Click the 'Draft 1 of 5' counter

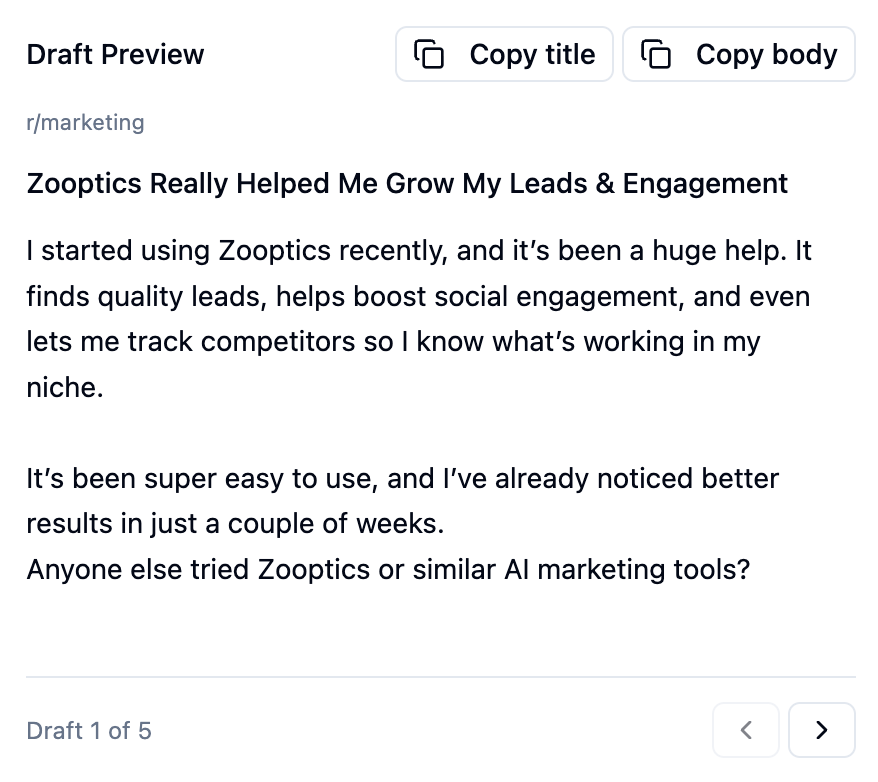tap(89, 730)
